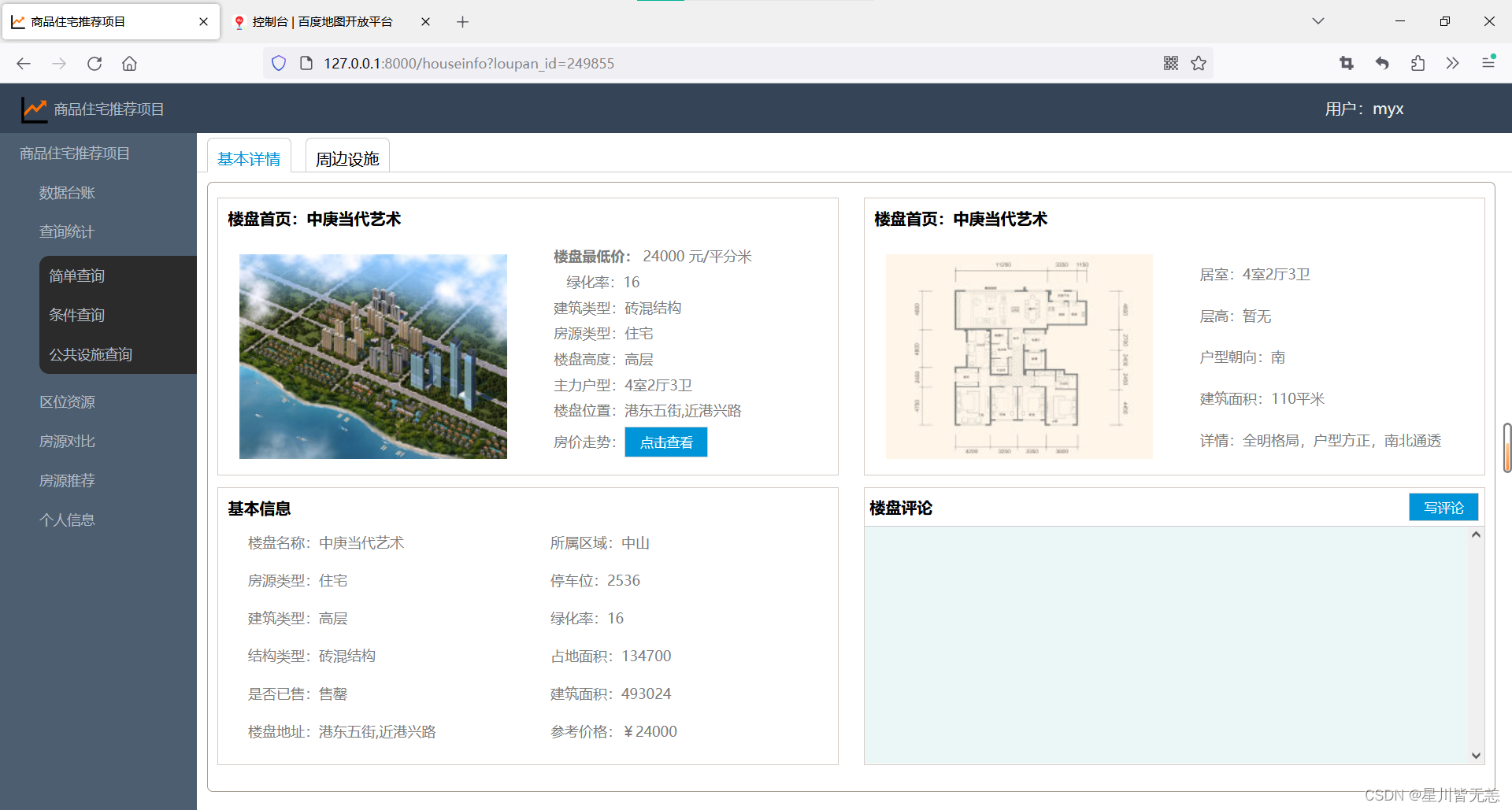Image resolution: width=1512 pixels, height=810 pixels.
Task: Click the 商品住宅推荐项目 header title
Action: click(109, 109)
